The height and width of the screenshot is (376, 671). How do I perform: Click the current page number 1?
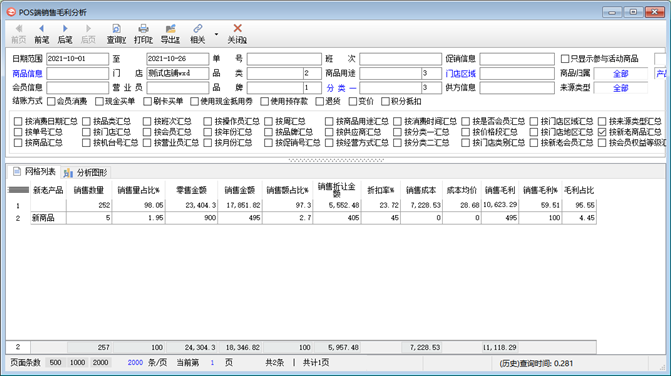pyautogui.click(x=212, y=363)
